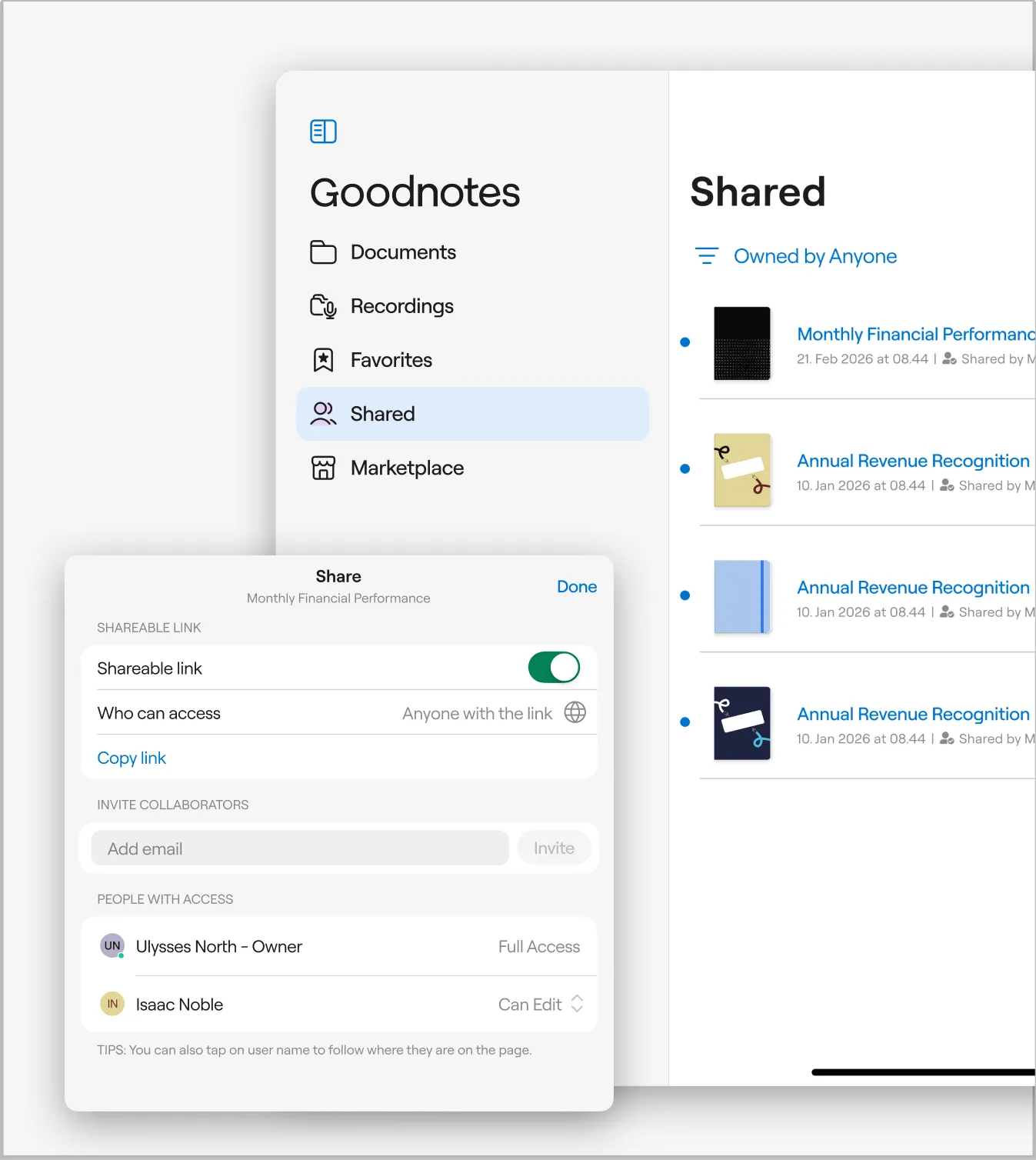This screenshot has height=1160, width=1036.
Task: Click the Favorites bookmark star icon
Action: click(x=323, y=360)
